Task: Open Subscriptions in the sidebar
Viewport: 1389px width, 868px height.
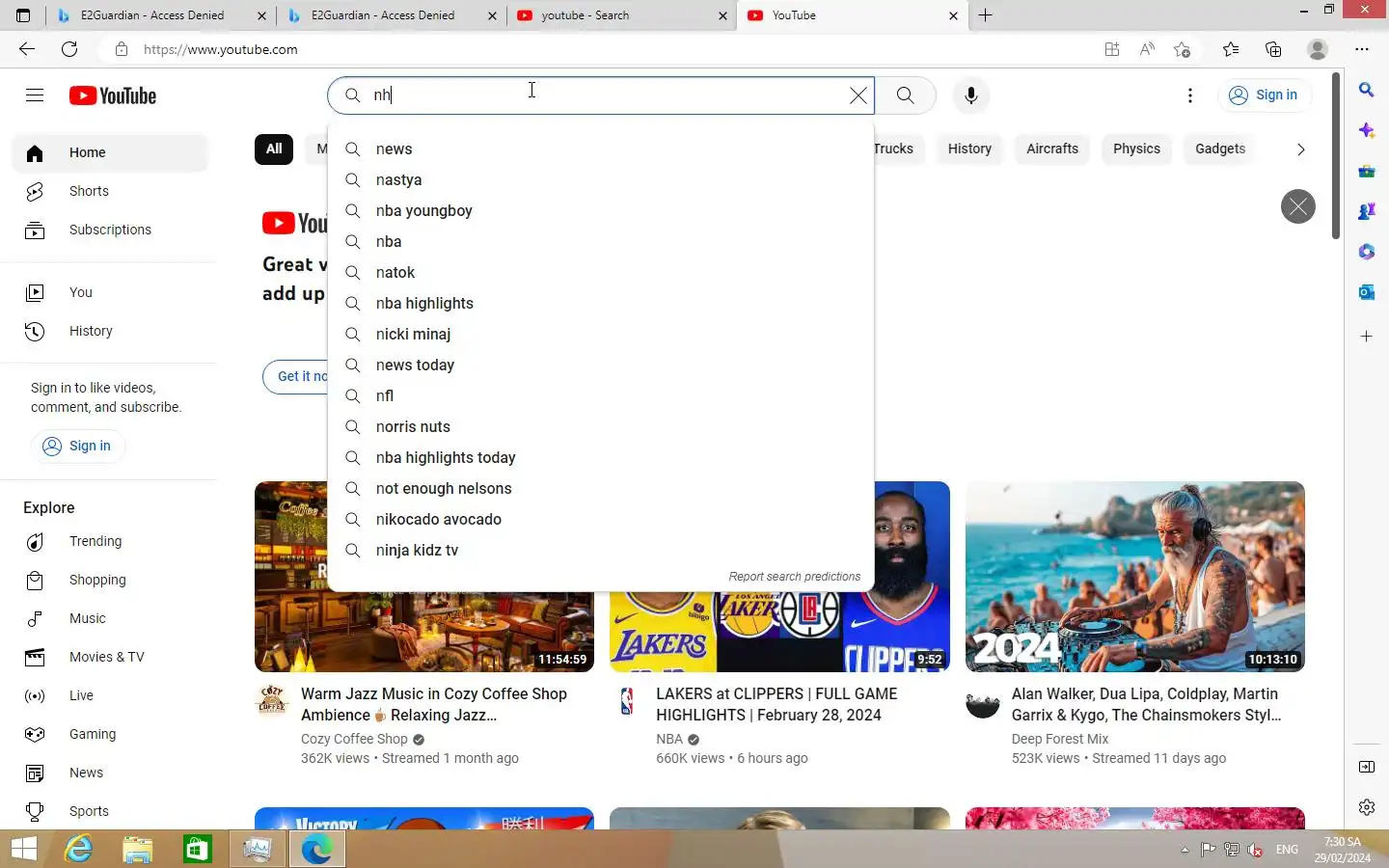Action: point(110,230)
